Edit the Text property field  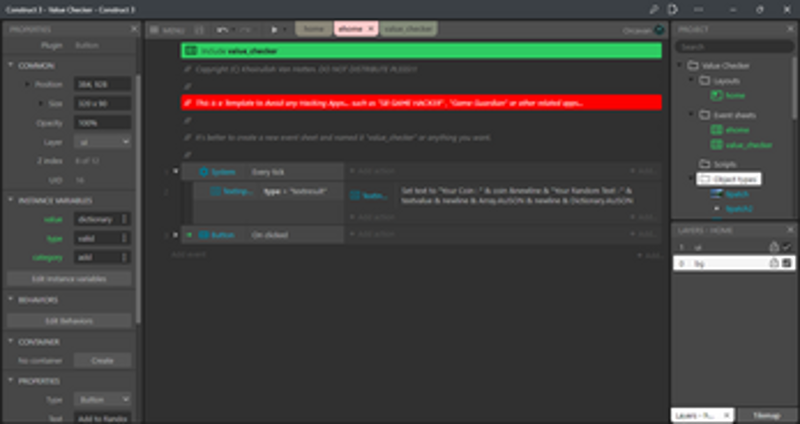(103, 418)
